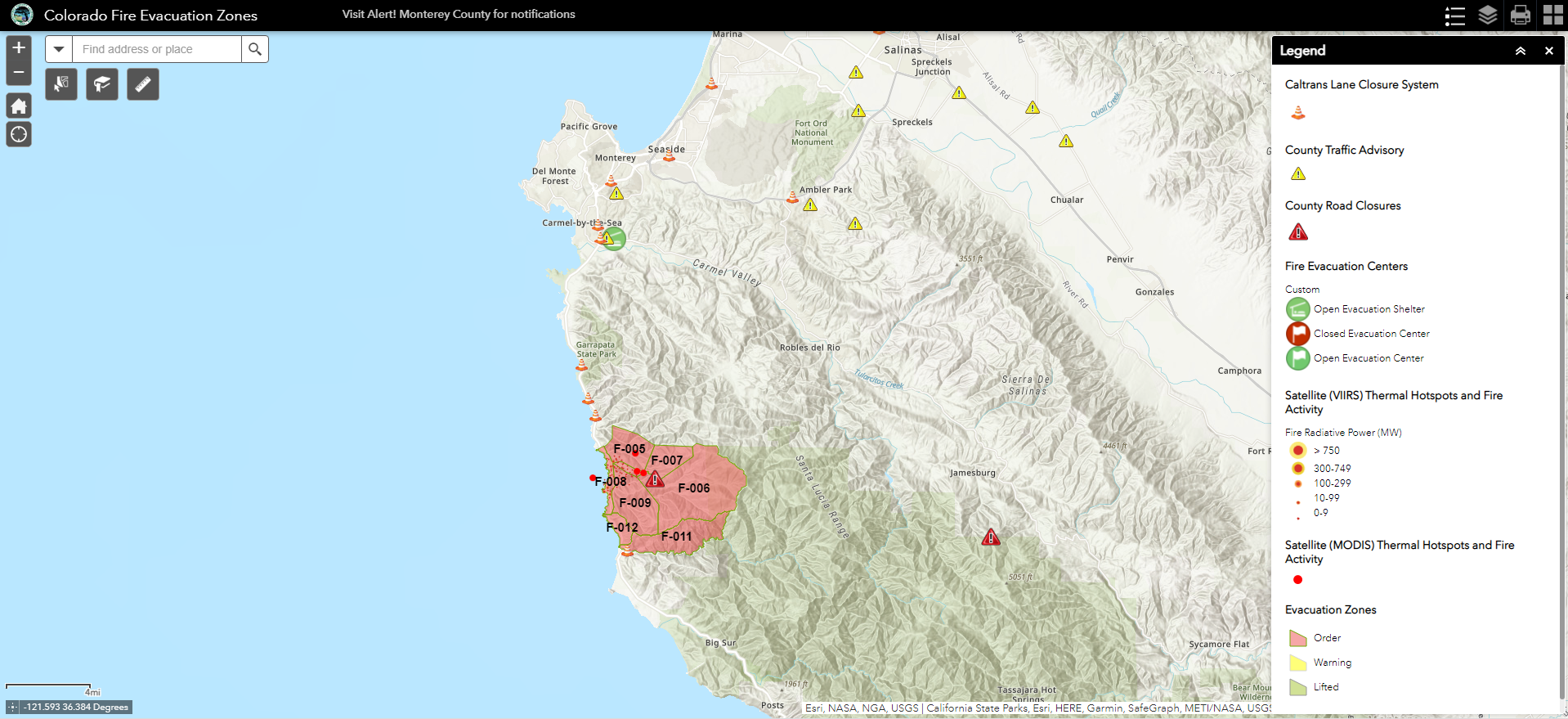Screen dimensions: 1568x719
Task: Click the Salinas city label
Action: point(903,50)
